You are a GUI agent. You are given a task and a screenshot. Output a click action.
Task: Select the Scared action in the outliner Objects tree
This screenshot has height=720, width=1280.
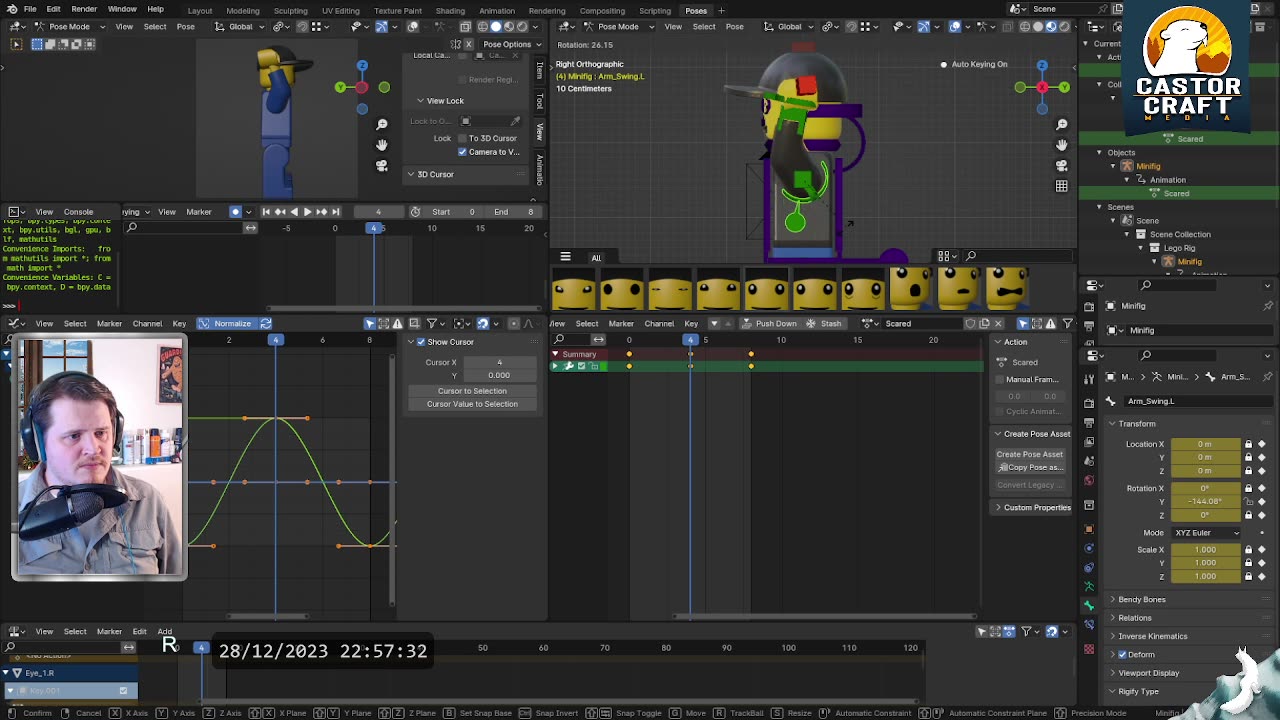coord(1176,193)
